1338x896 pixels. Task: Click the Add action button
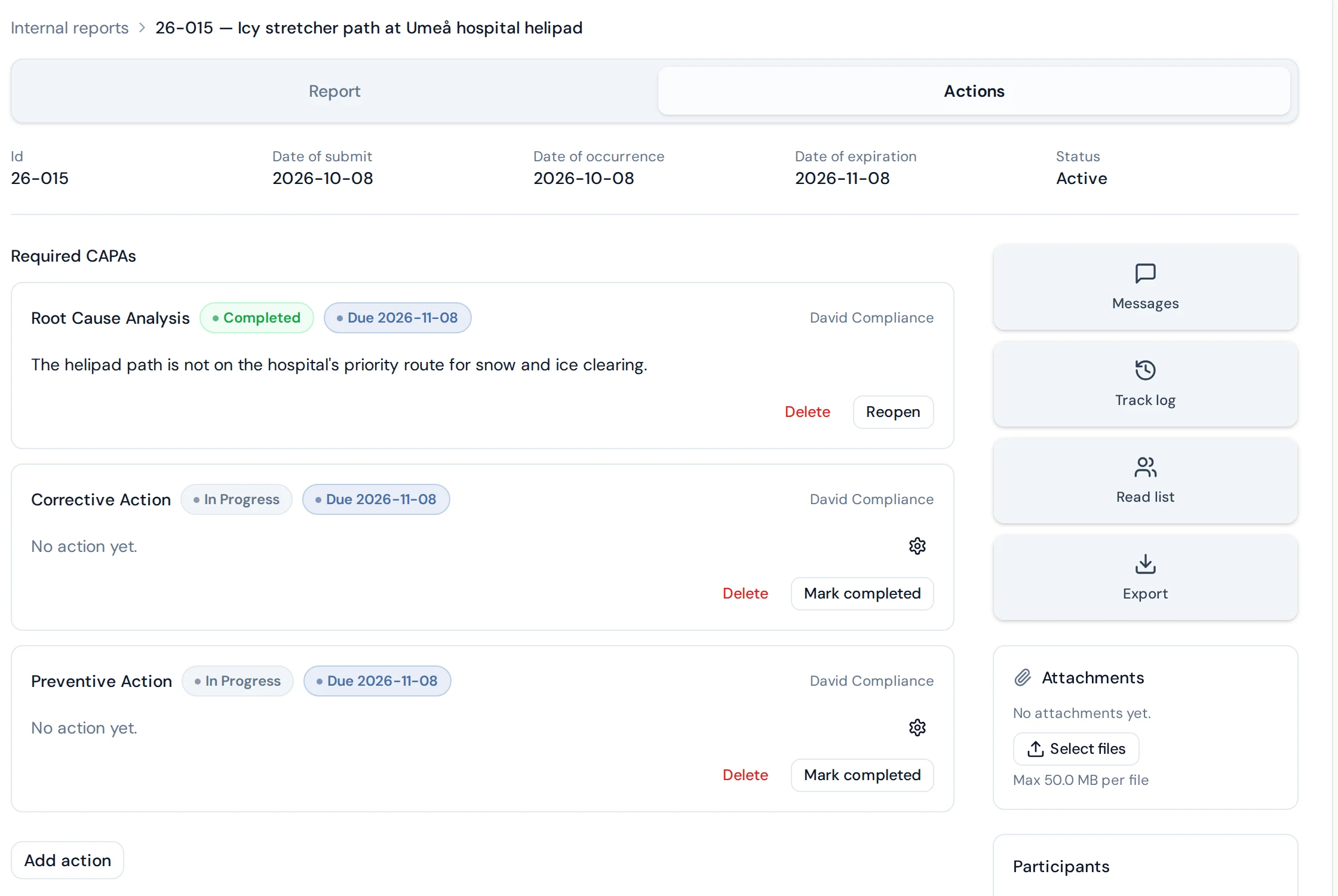tap(67, 860)
